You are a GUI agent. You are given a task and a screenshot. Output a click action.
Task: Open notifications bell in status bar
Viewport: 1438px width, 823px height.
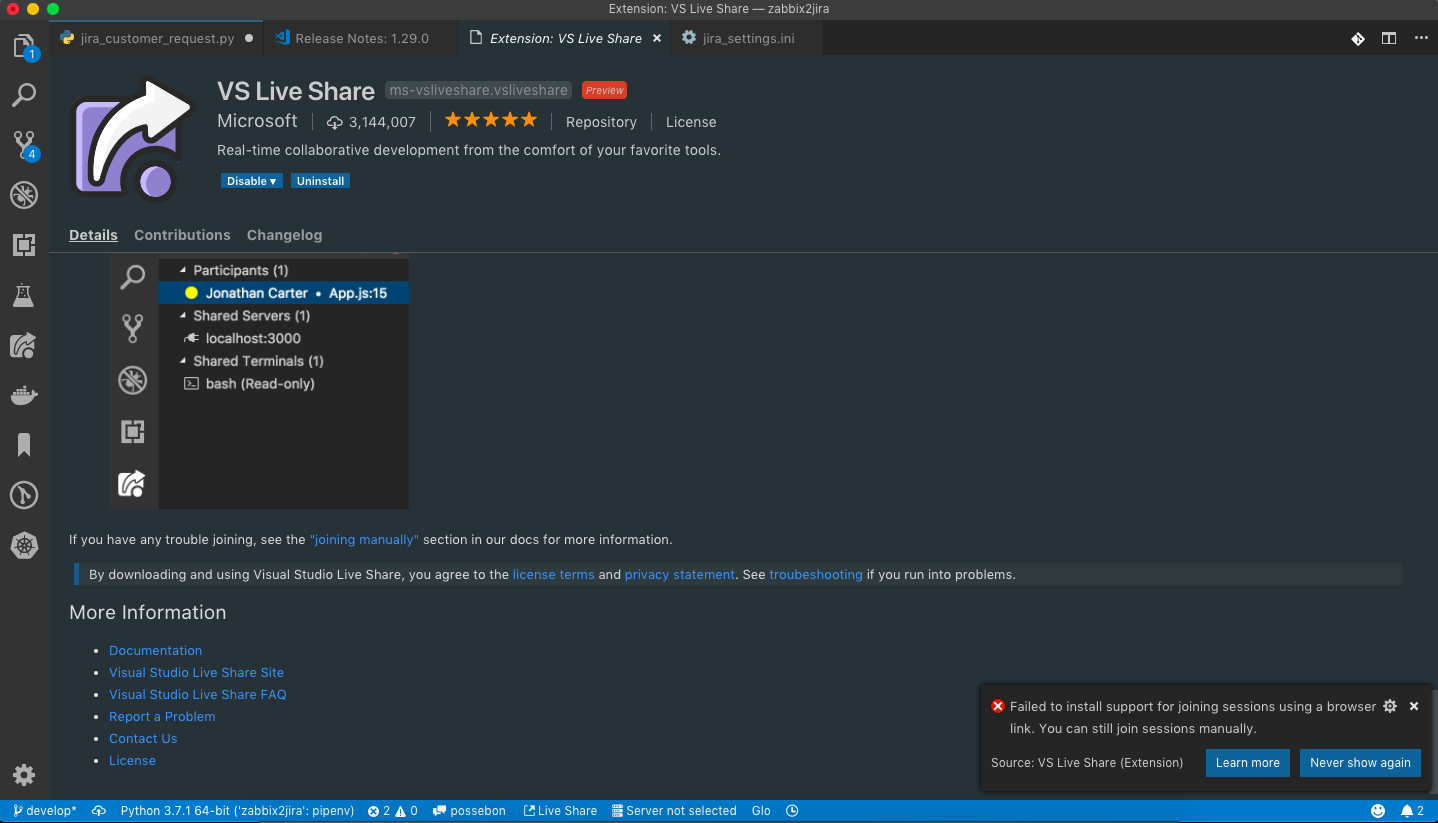pyautogui.click(x=1412, y=811)
